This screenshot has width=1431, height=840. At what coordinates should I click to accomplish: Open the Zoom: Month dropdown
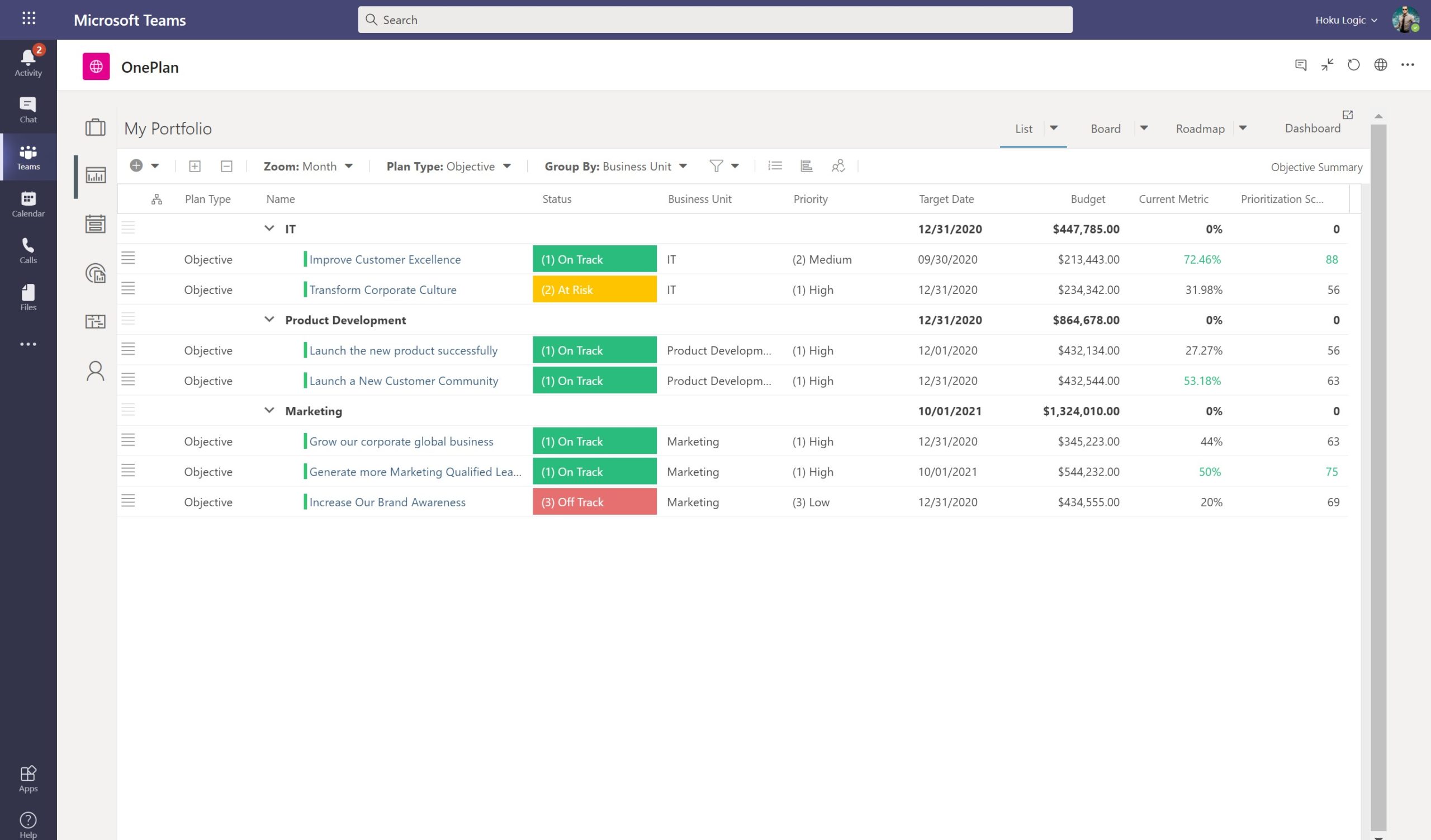click(309, 167)
